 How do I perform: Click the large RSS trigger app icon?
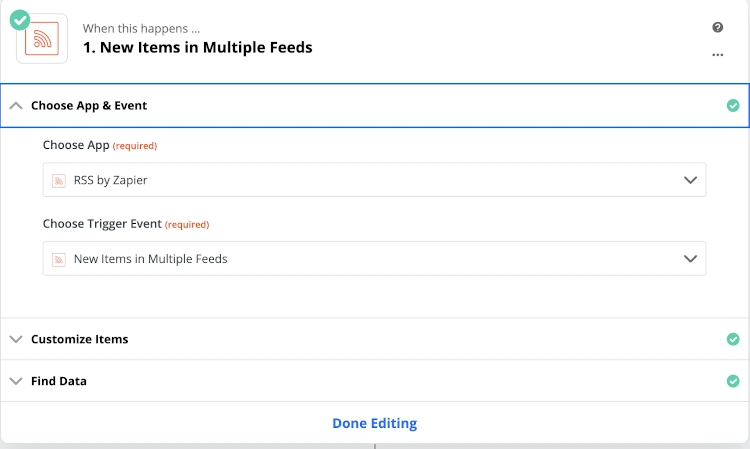(x=42, y=39)
